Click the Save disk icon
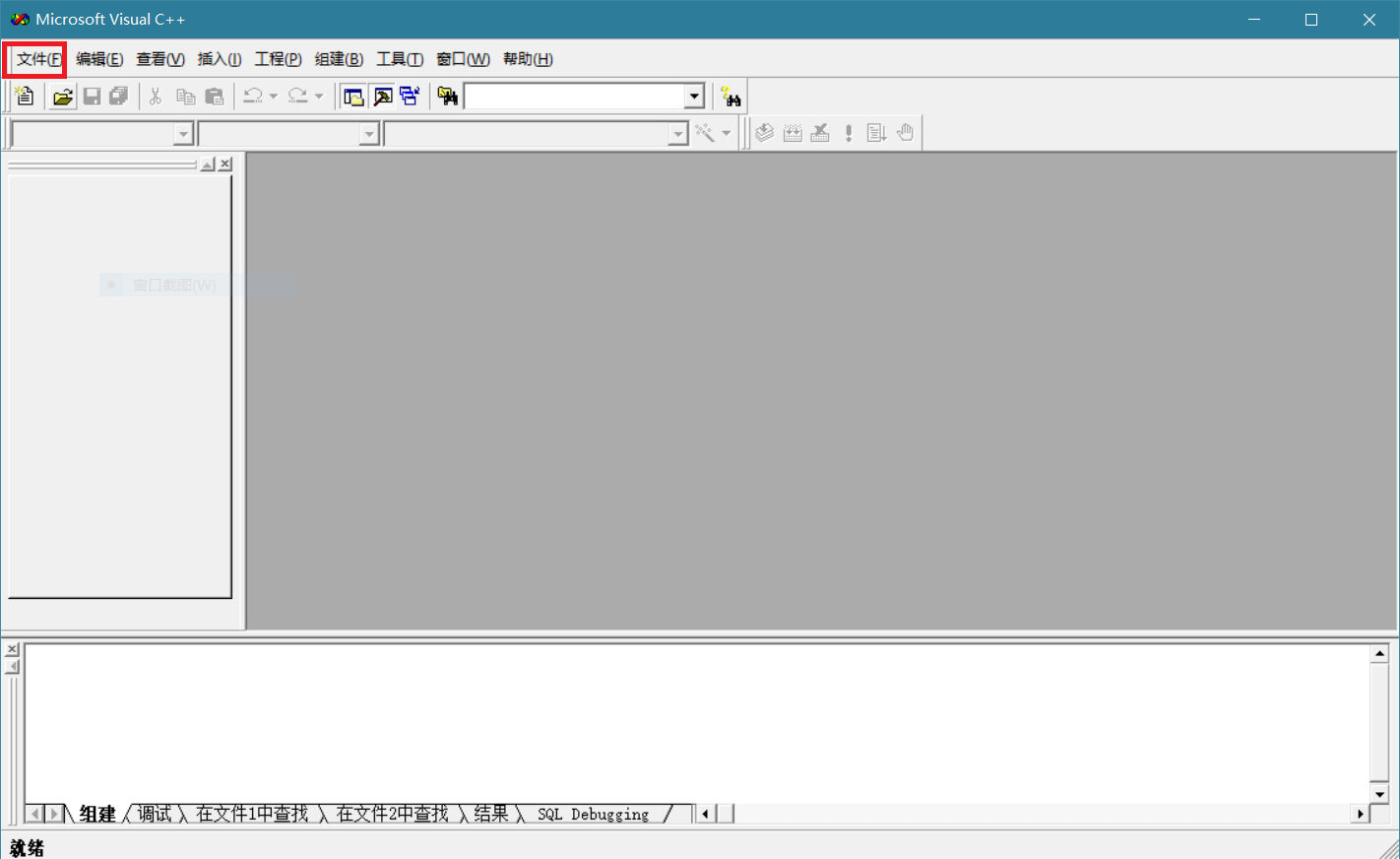 pos(92,96)
